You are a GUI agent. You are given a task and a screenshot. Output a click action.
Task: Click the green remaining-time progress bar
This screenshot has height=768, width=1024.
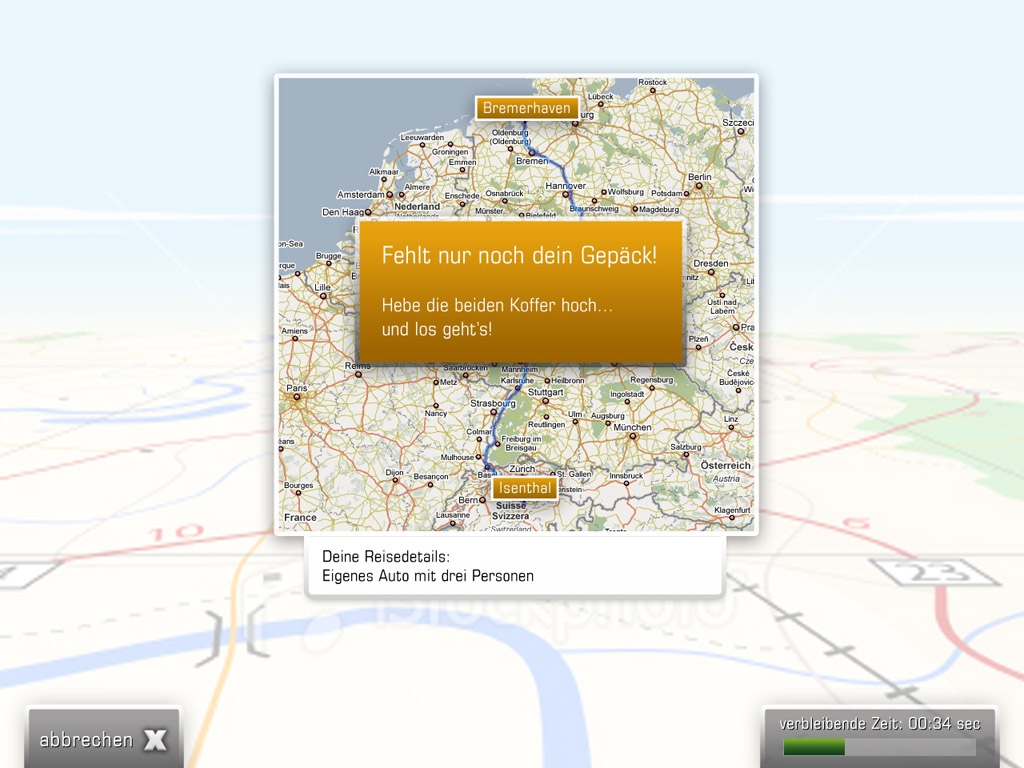814,747
